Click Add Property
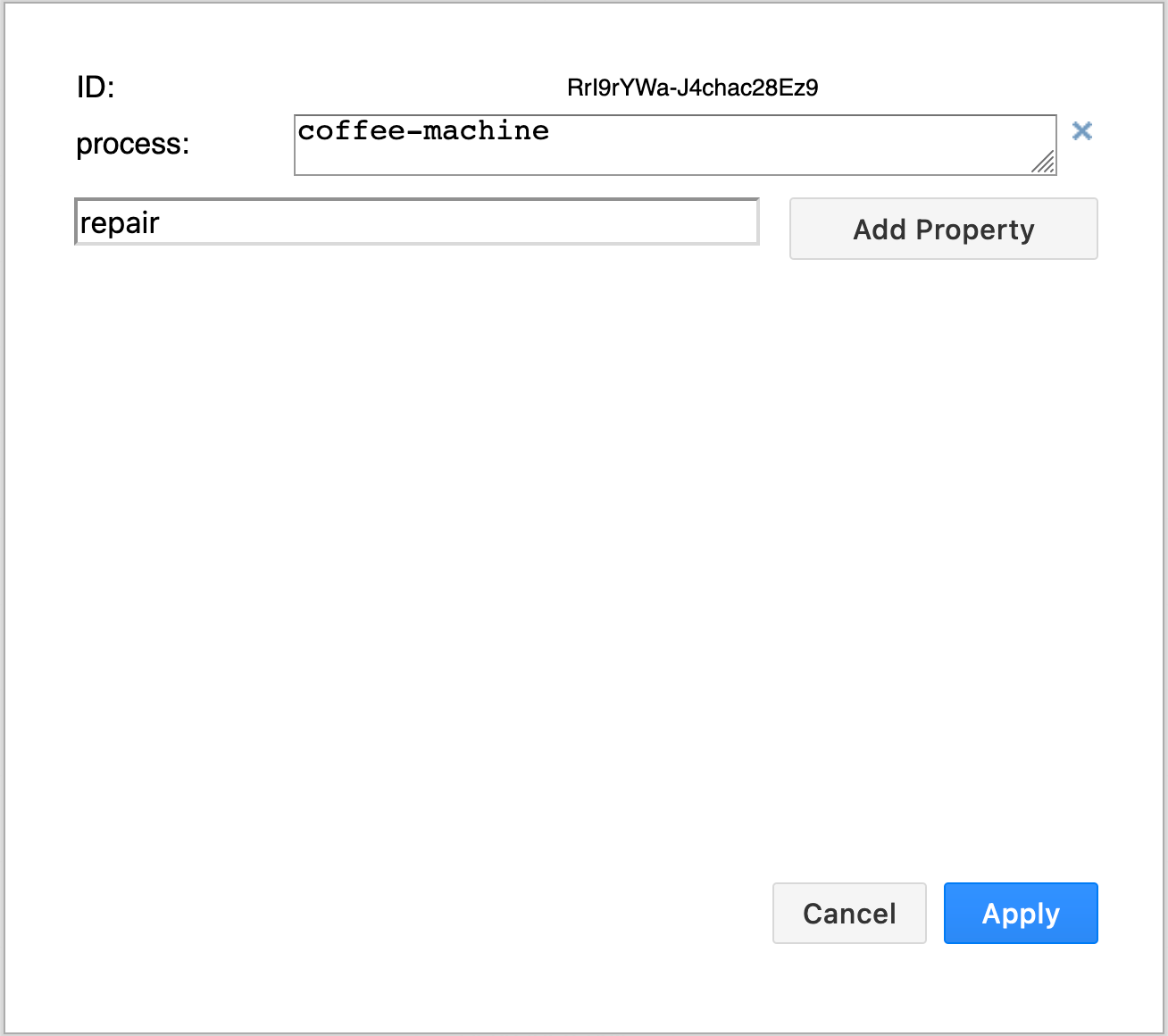The height and width of the screenshot is (1036, 1168). pos(943,229)
